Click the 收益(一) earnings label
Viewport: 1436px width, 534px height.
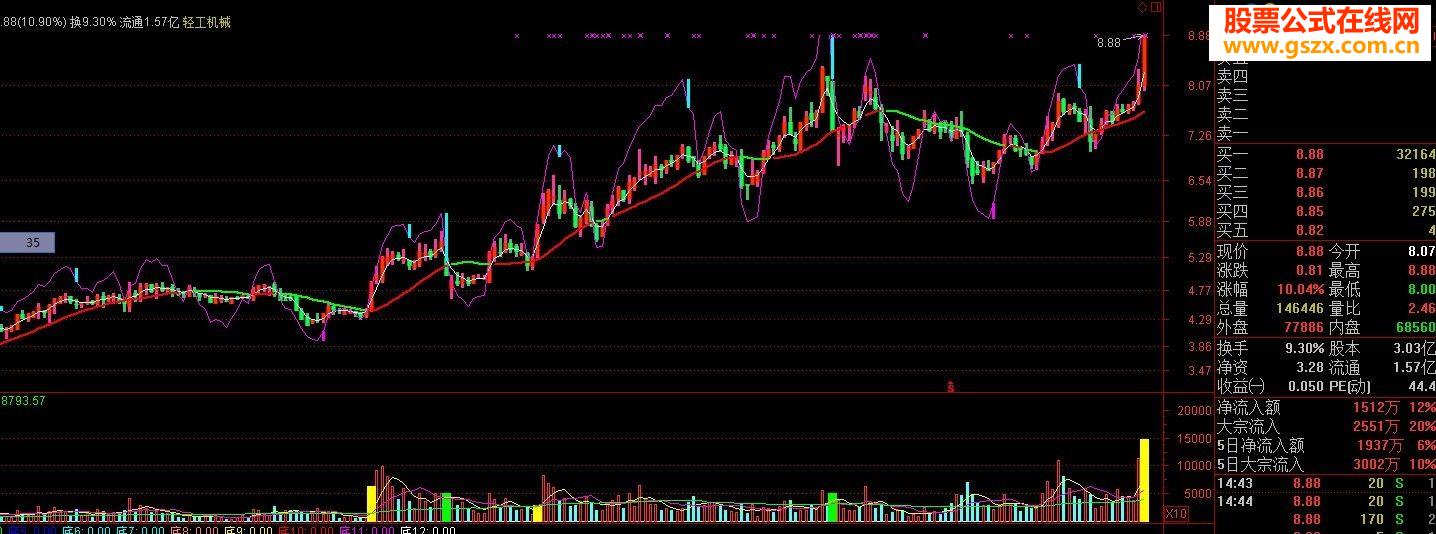1241,387
